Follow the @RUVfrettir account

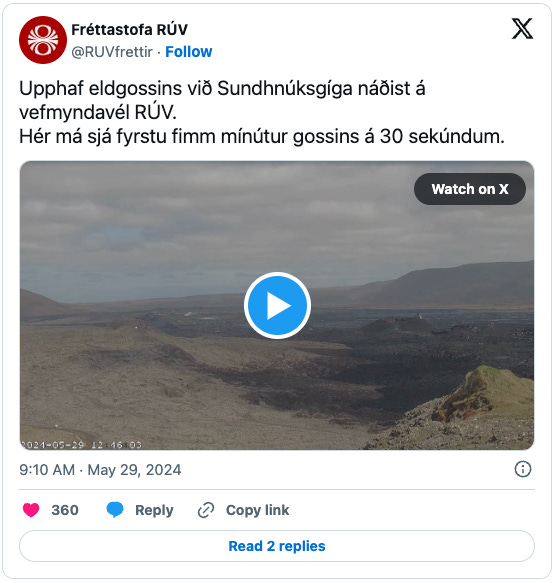189,52
